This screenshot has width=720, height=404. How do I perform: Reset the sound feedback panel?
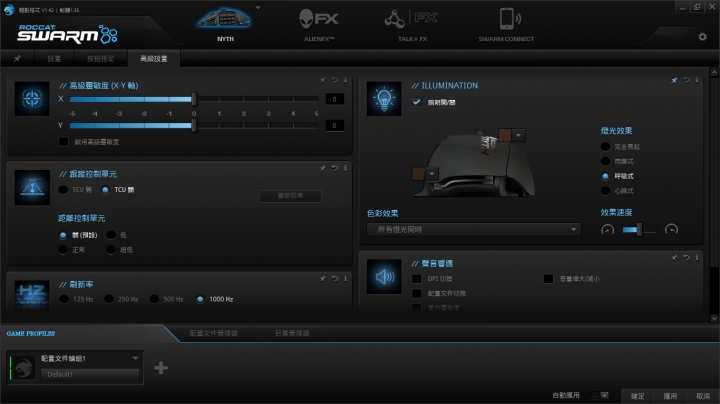click(x=686, y=258)
